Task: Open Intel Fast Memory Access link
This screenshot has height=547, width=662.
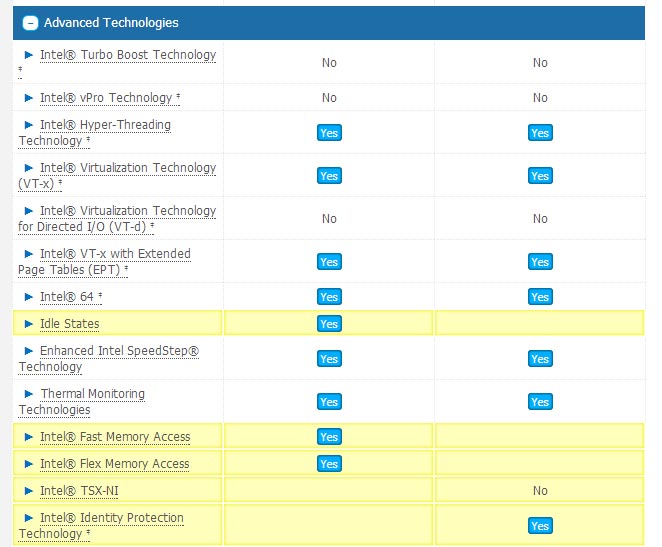Action: (115, 437)
